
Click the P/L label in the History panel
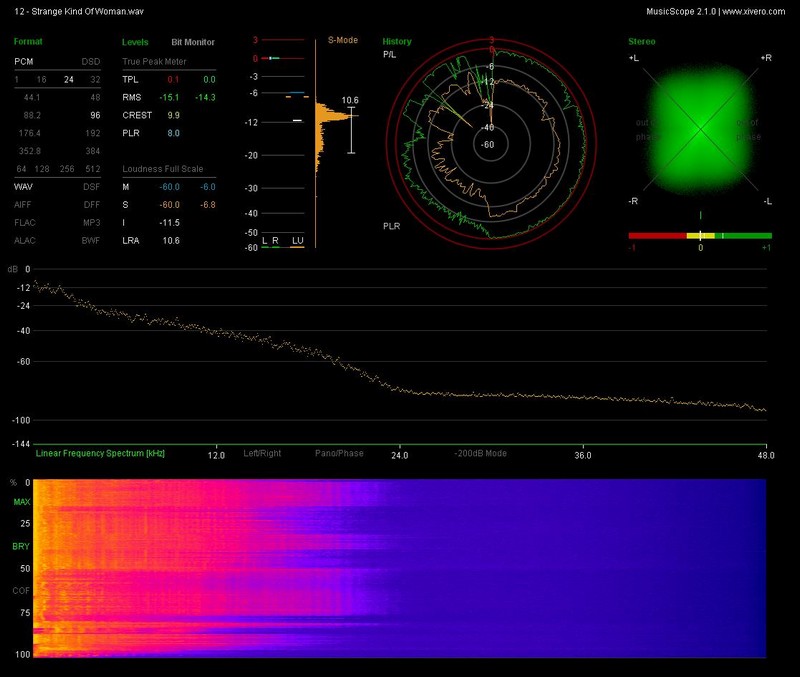point(389,55)
